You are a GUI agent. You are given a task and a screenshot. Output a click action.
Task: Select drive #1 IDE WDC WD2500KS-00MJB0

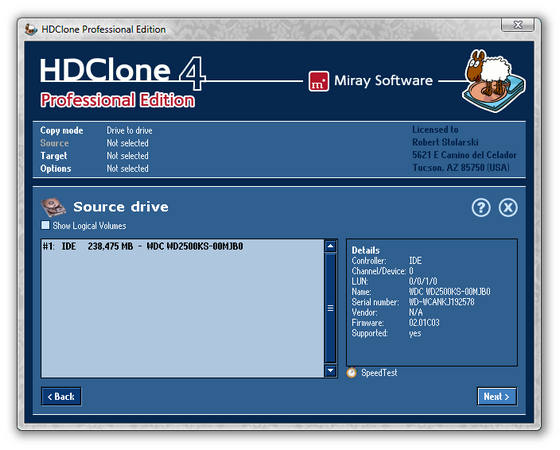(x=182, y=246)
